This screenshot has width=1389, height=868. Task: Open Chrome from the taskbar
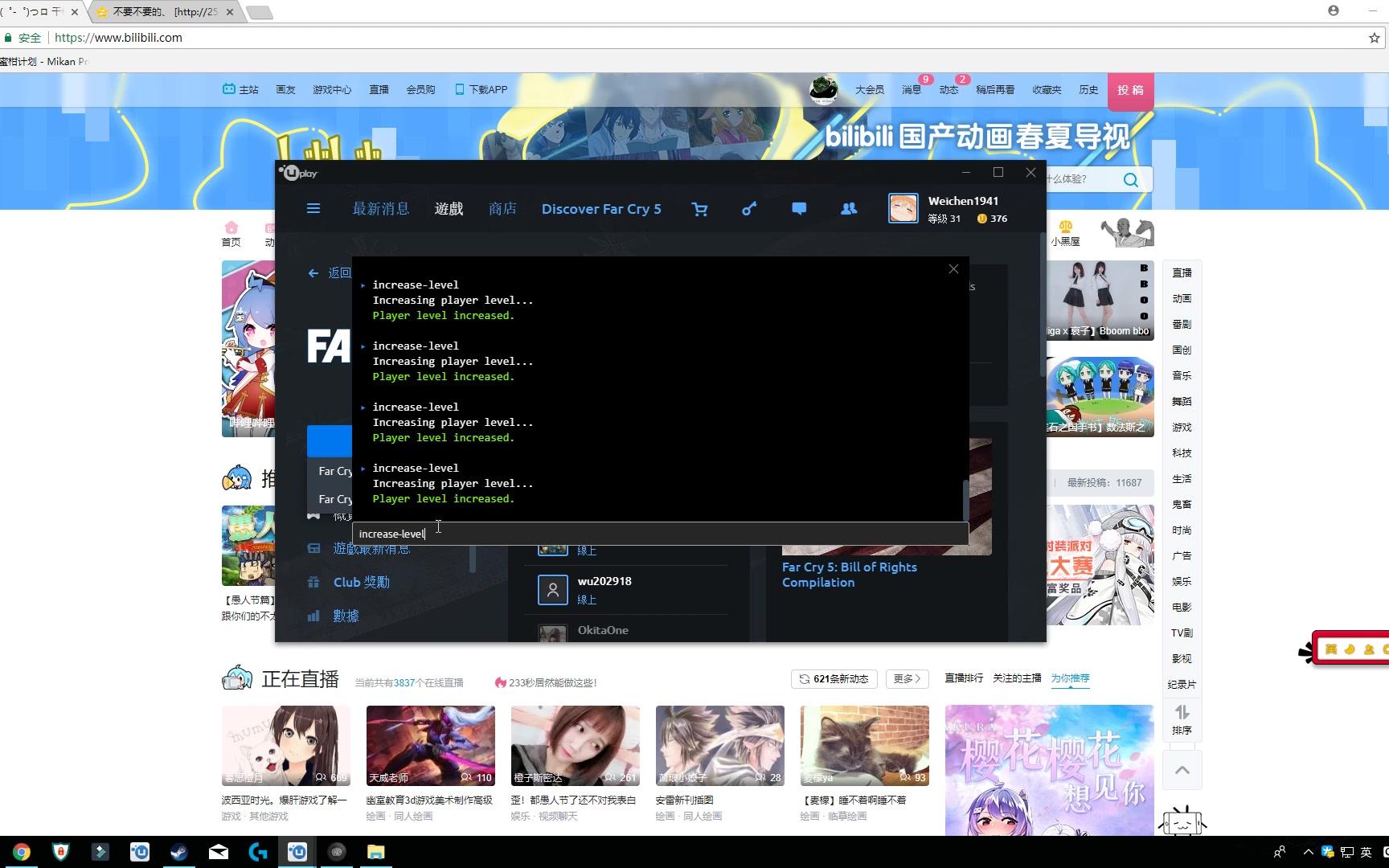coord(22,852)
